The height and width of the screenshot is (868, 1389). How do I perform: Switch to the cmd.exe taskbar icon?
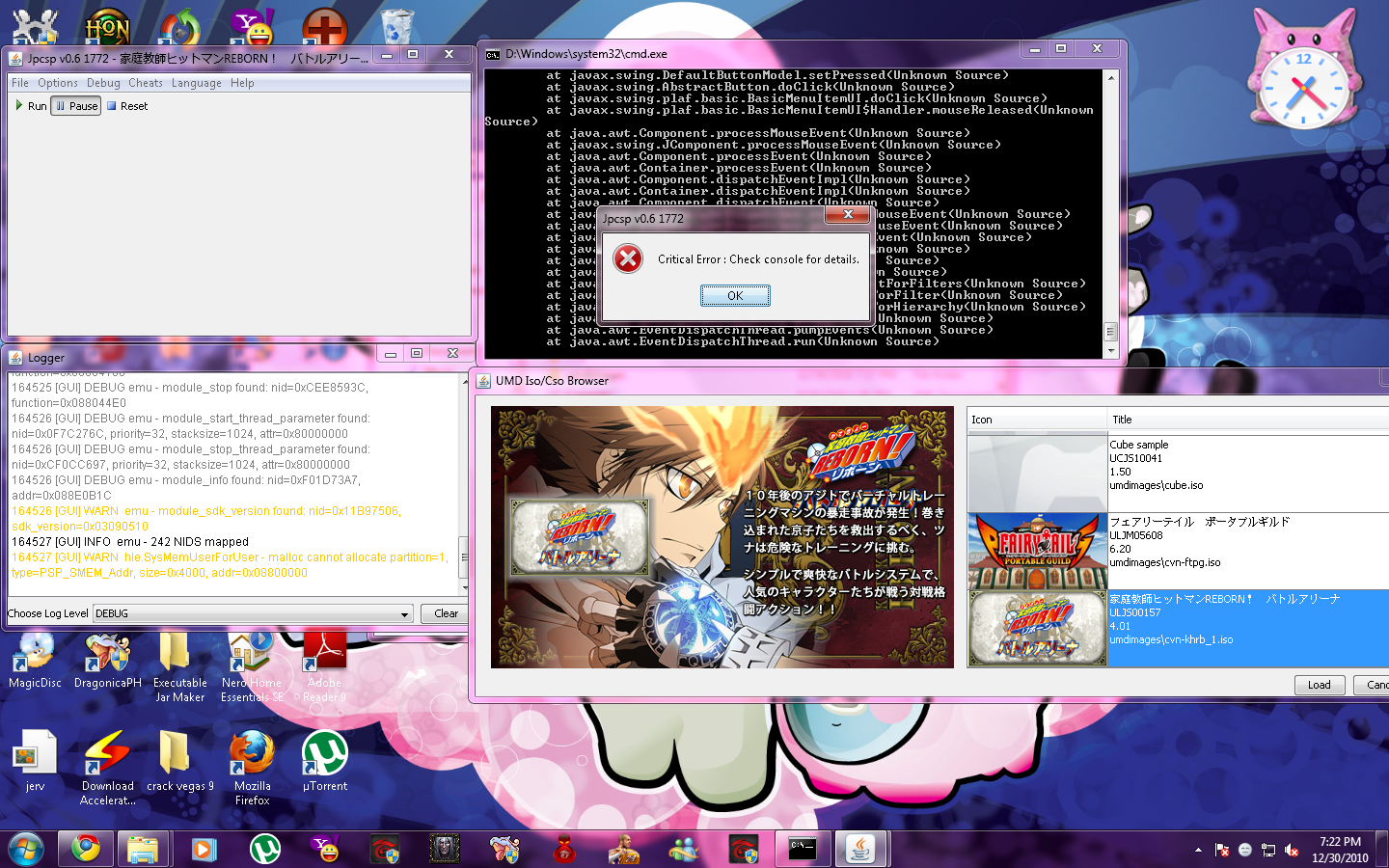(x=803, y=849)
